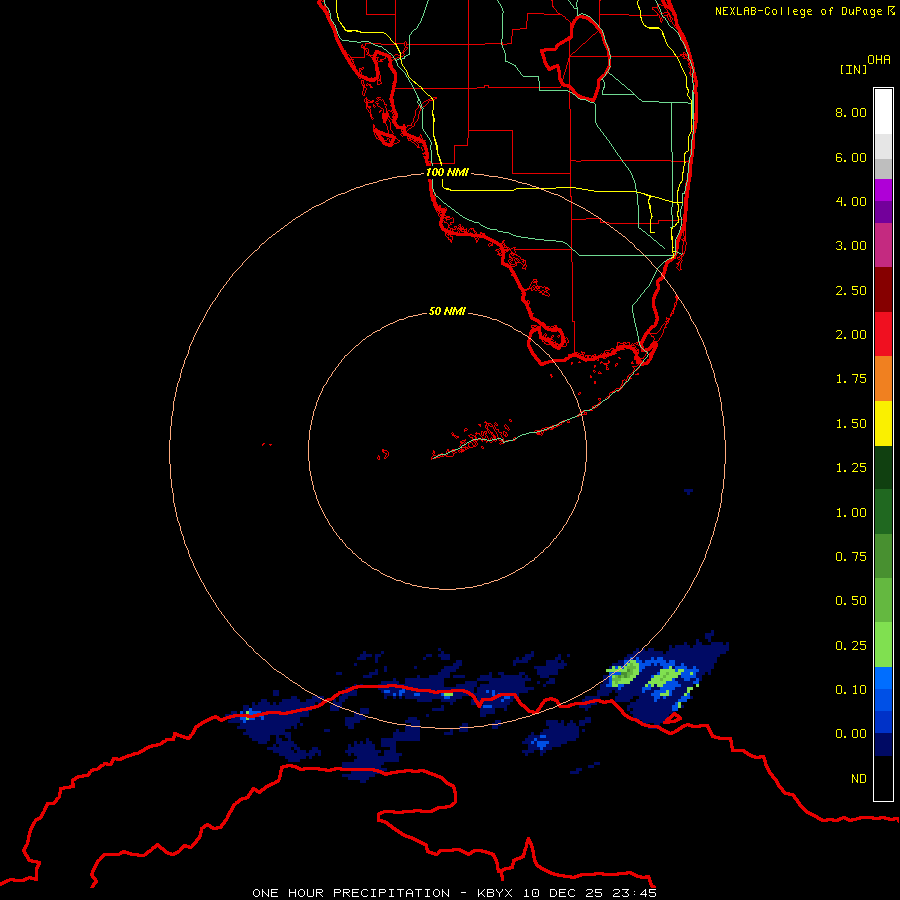Pick the bright red legend swatch
The image size is (900, 900).
(883, 334)
